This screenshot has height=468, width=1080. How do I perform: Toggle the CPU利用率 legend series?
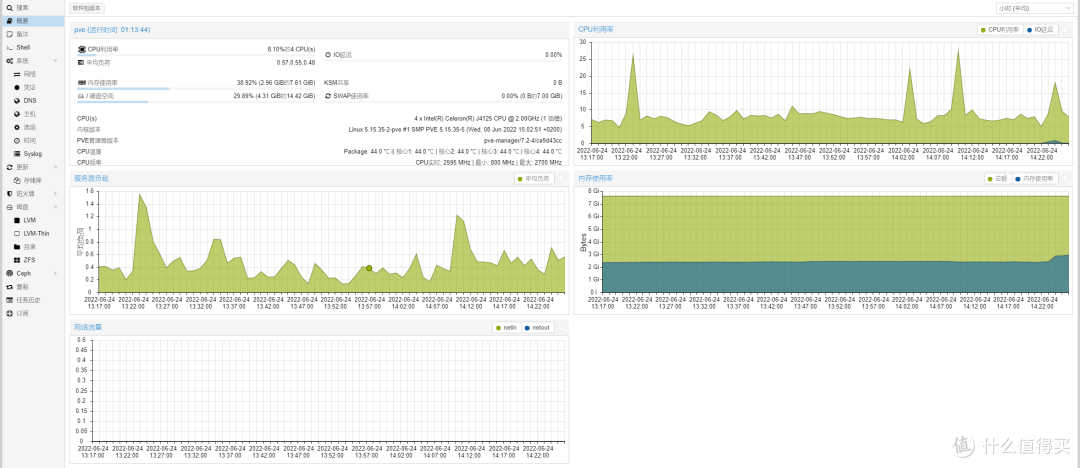1000,30
